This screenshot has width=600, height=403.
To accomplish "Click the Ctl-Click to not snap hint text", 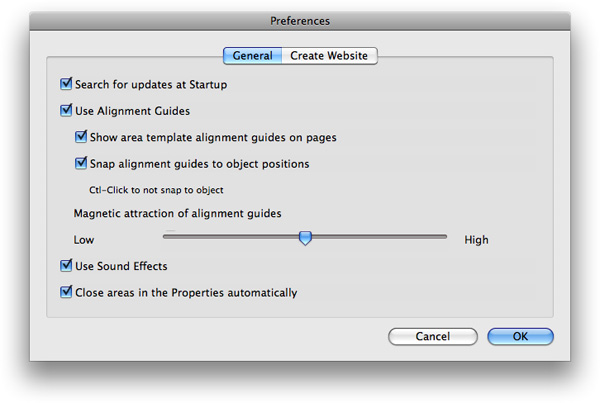I will 156,190.
